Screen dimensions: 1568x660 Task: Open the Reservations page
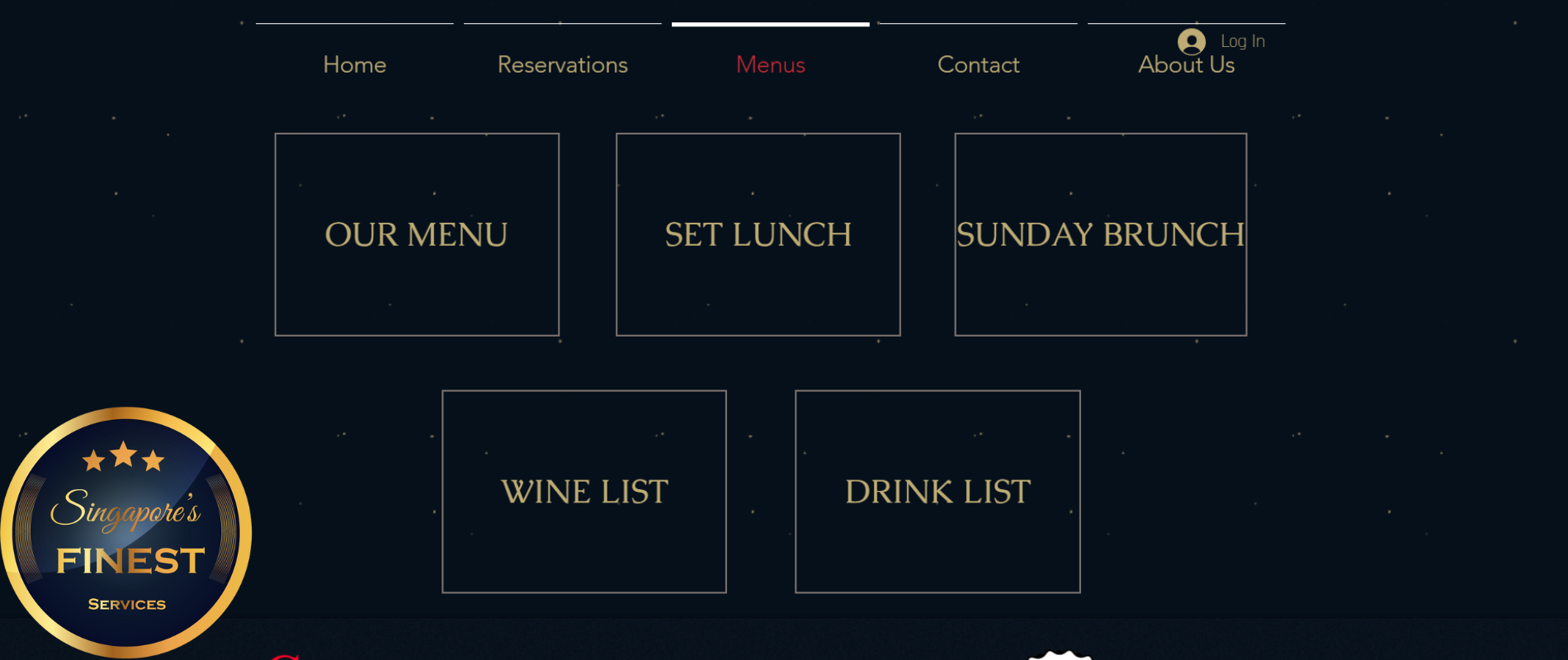click(x=563, y=64)
